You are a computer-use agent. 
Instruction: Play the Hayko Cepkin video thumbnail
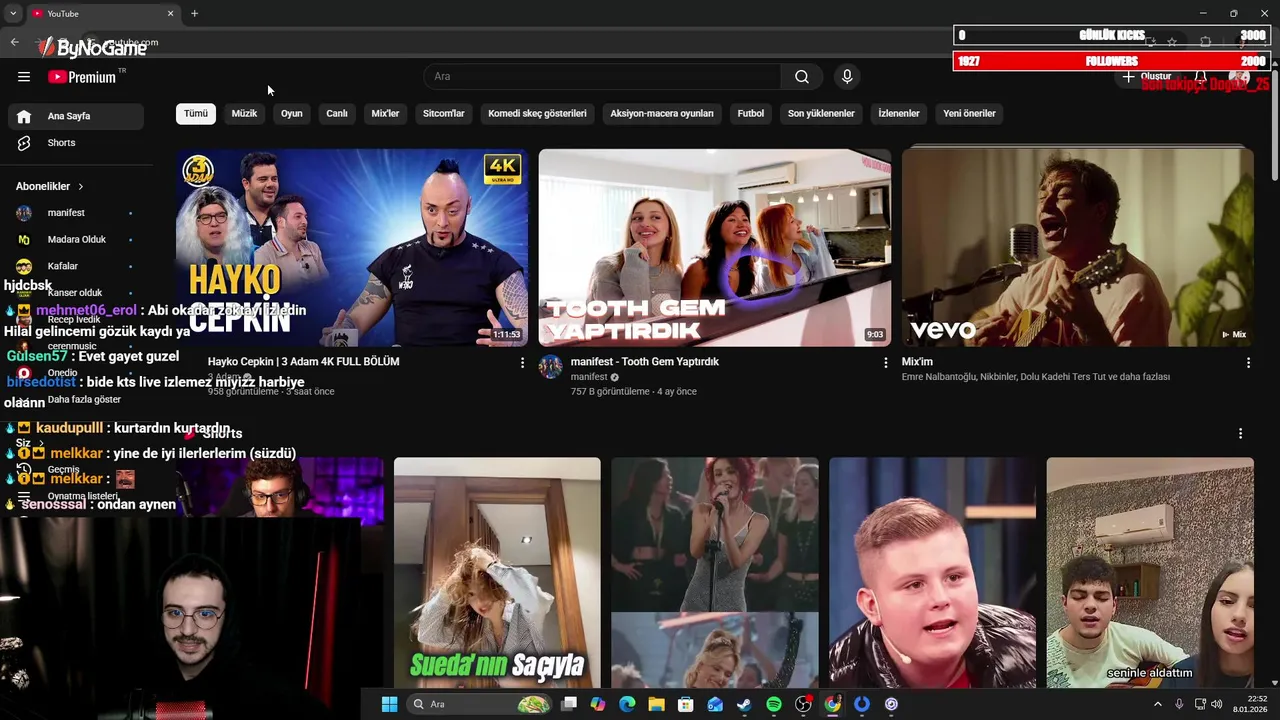pos(352,248)
